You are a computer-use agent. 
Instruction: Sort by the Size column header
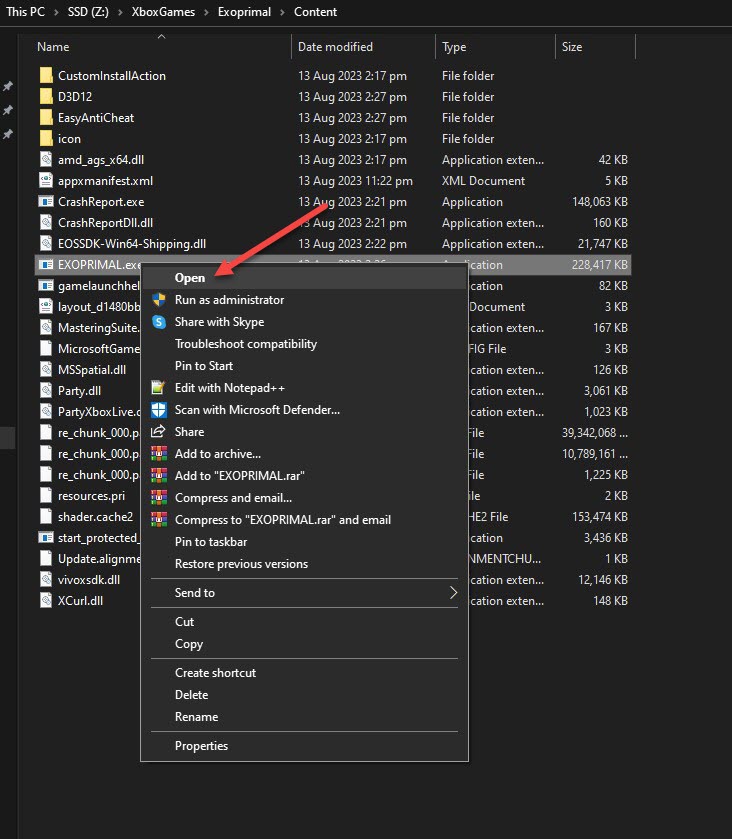tap(596, 47)
